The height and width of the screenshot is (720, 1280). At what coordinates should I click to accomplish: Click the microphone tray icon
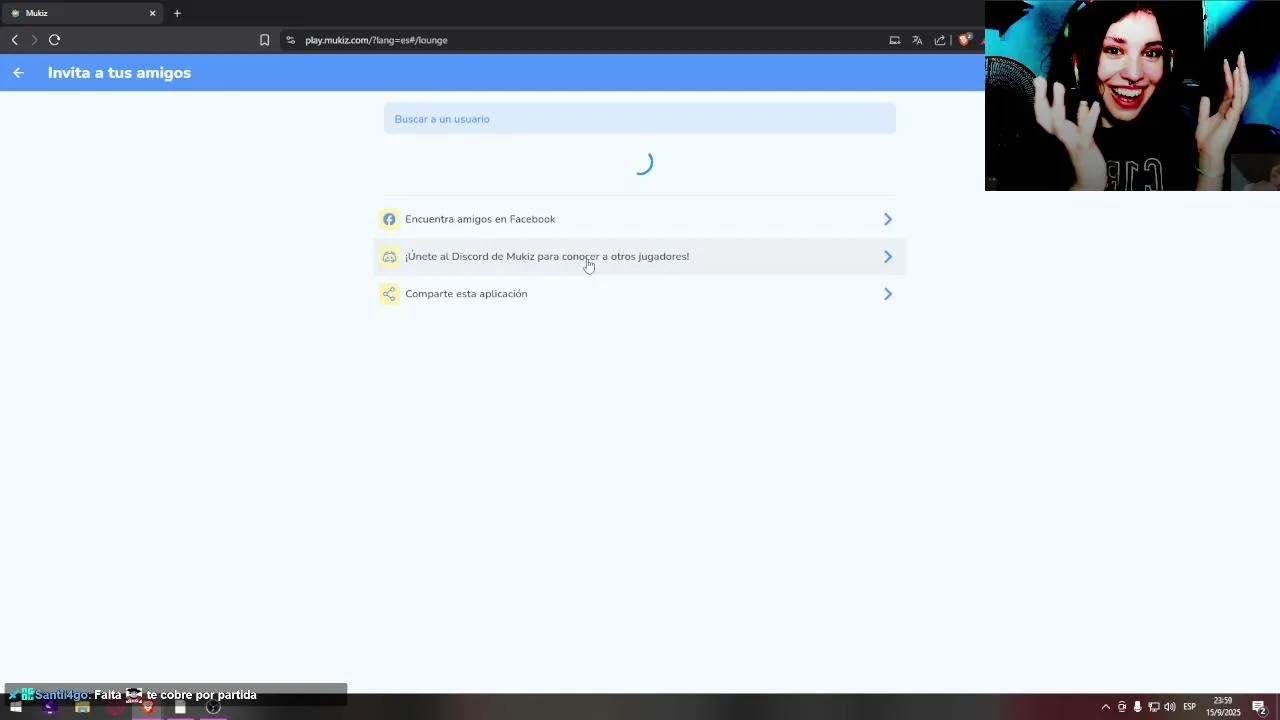pyautogui.click(x=1137, y=707)
